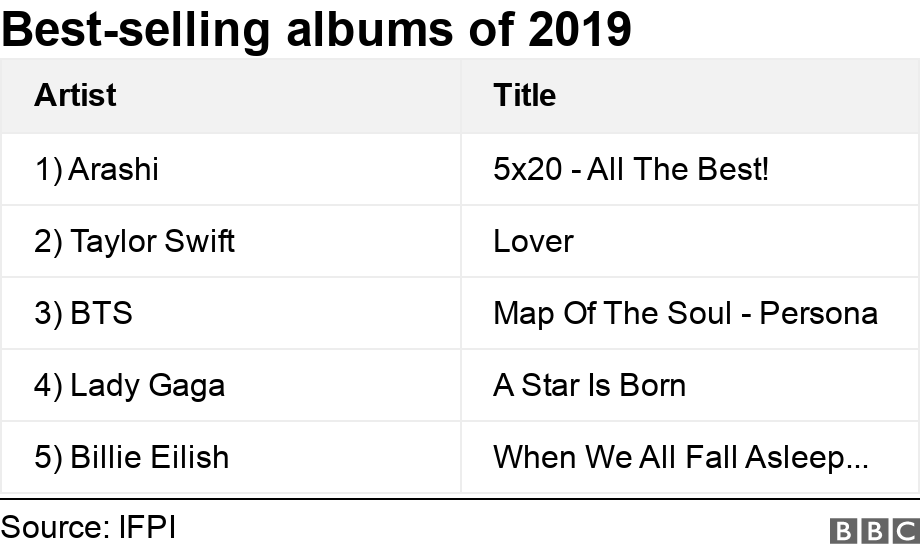Click When We All Fall Asleep... title
920x554 pixels.
(680, 457)
